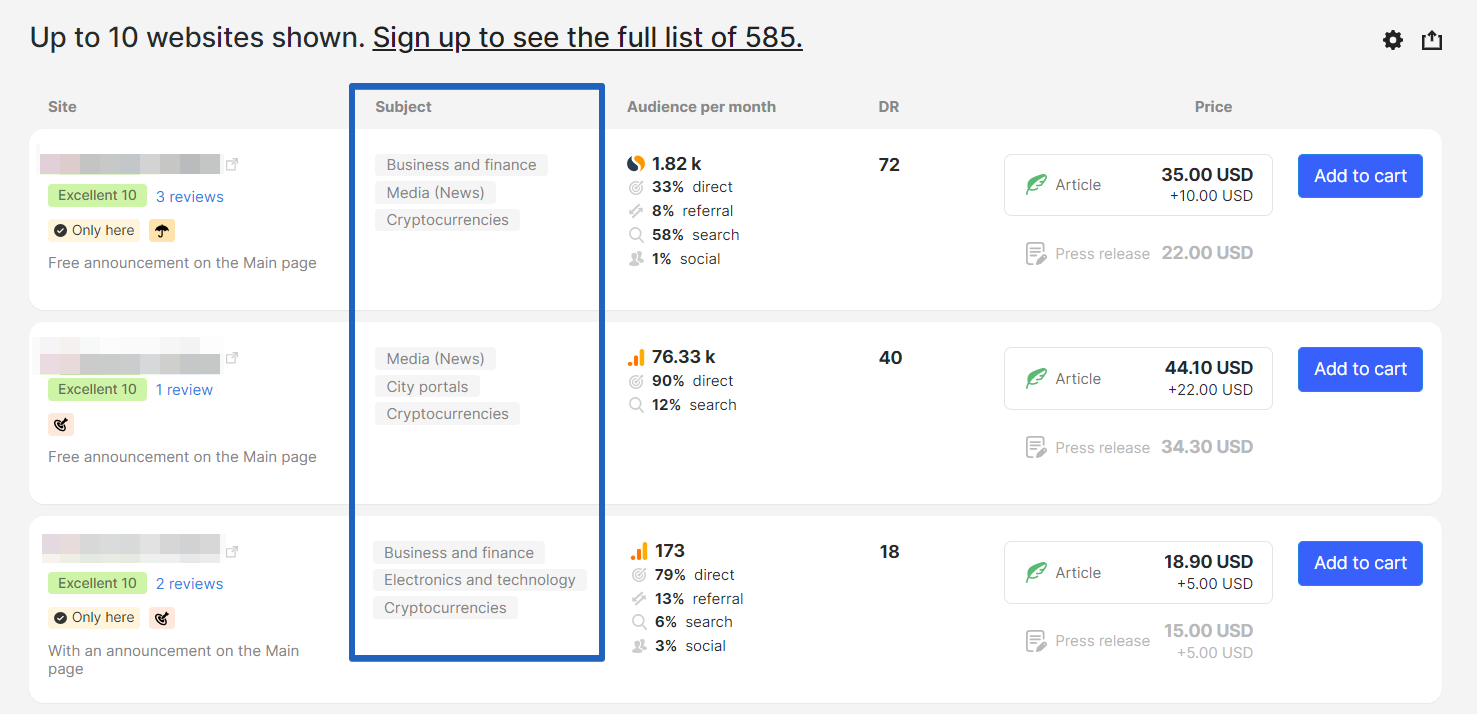The width and height of the screenshot is (1477, 714).
Task: Open external link icon for the DR 72 site
Action: (232, 164)
